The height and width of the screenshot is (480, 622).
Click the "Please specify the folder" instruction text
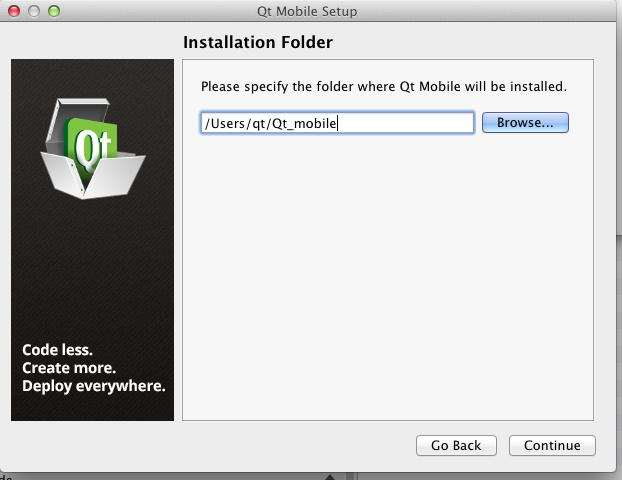pos(384,87)
